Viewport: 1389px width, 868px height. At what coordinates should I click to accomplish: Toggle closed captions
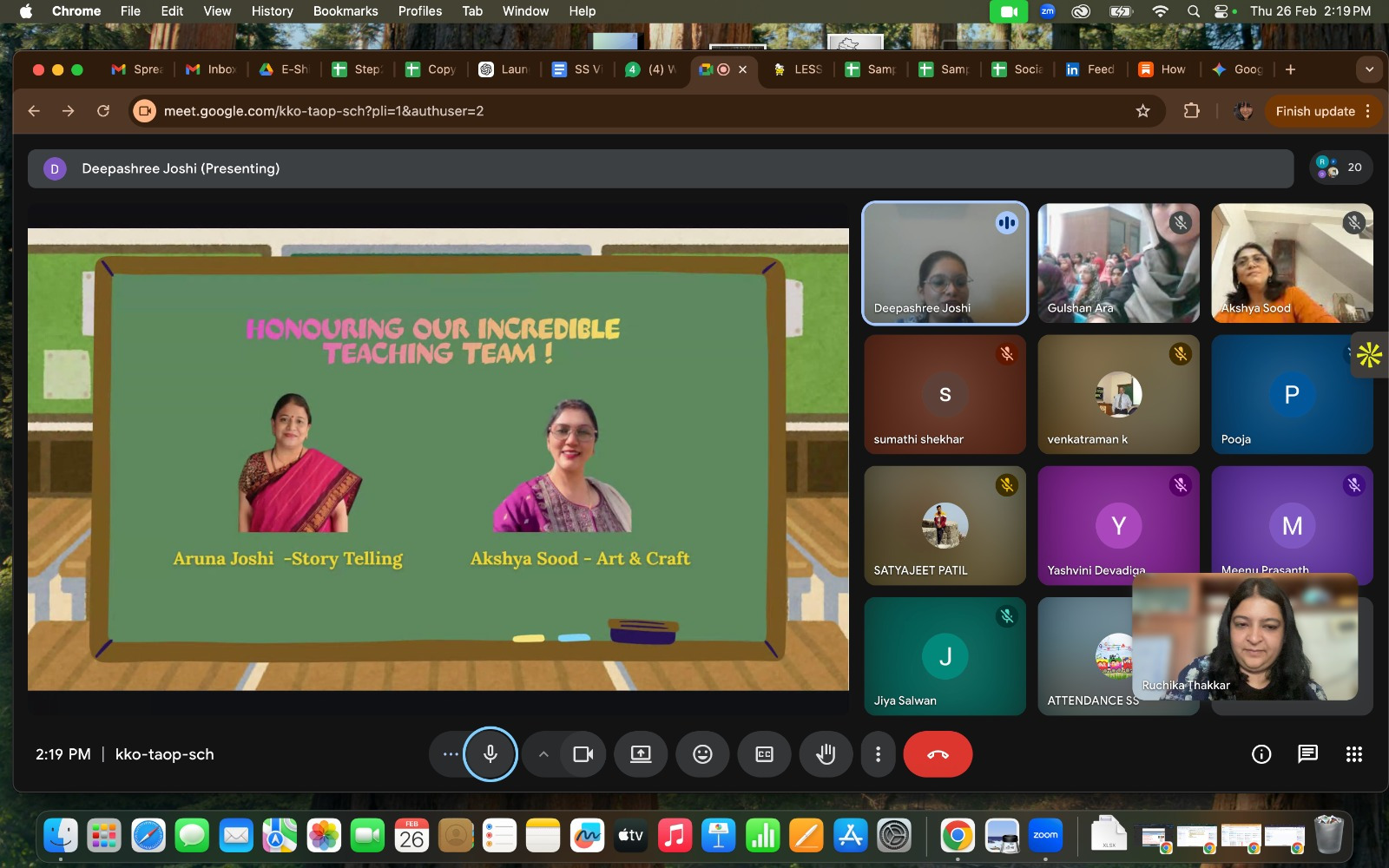(x=764, y=754)
